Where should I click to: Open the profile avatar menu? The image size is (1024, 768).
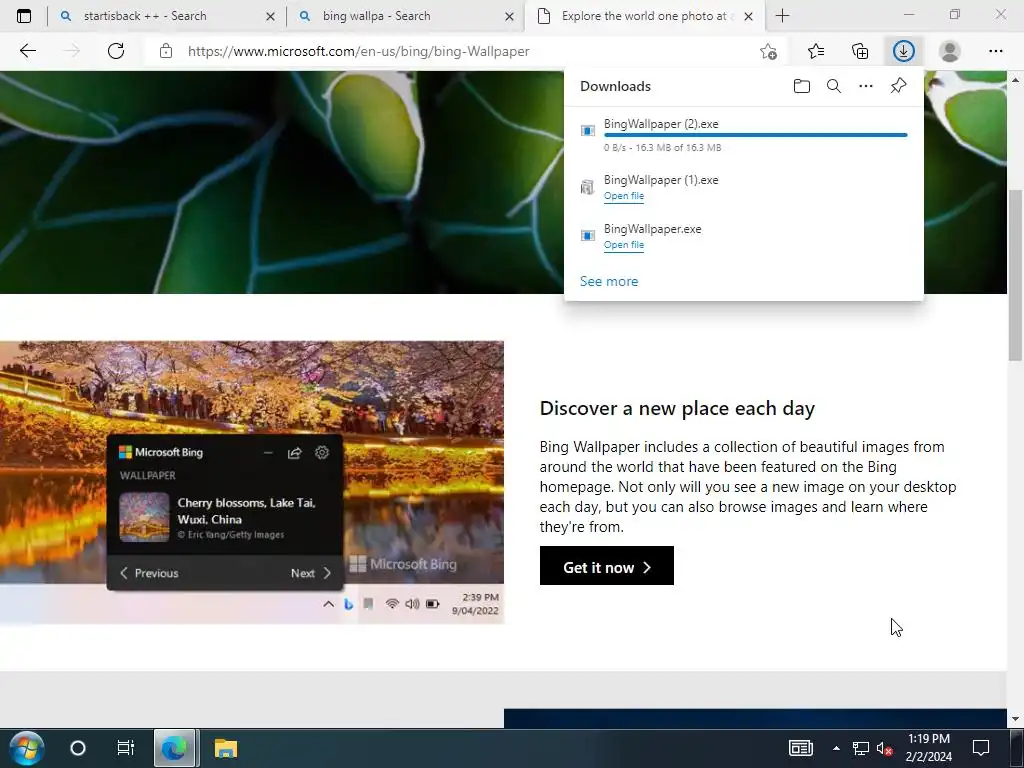(950, 51)
